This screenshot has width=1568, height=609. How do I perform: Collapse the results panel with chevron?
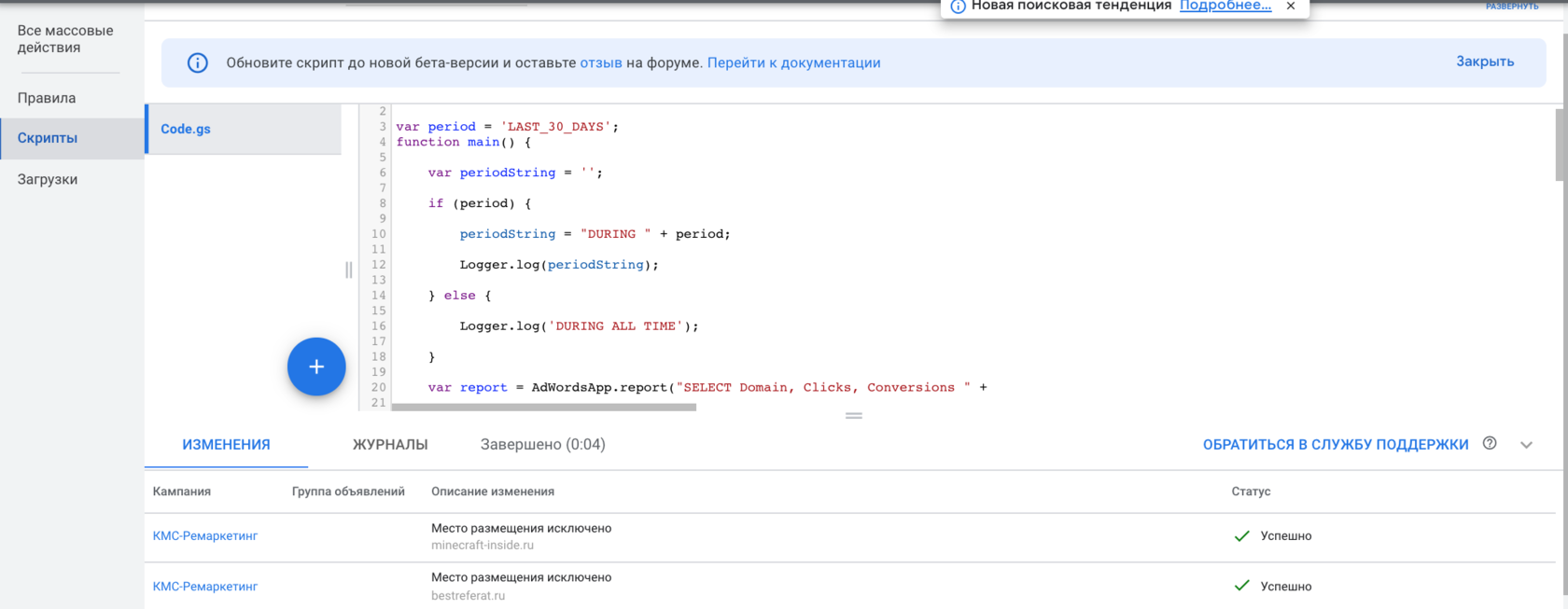click(x=1526, y=445)
